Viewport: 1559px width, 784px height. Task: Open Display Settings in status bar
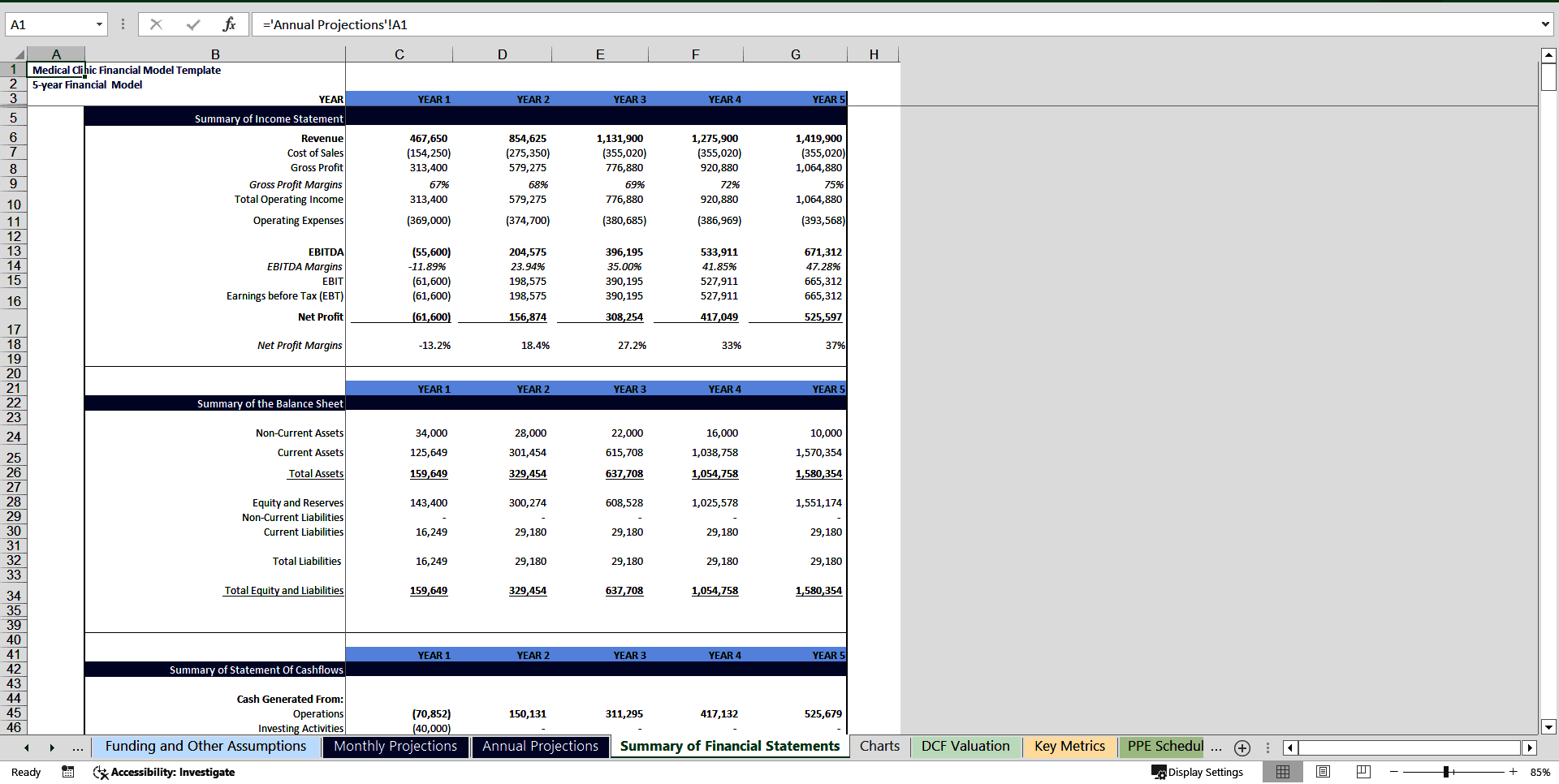(x=1198, y=772)
